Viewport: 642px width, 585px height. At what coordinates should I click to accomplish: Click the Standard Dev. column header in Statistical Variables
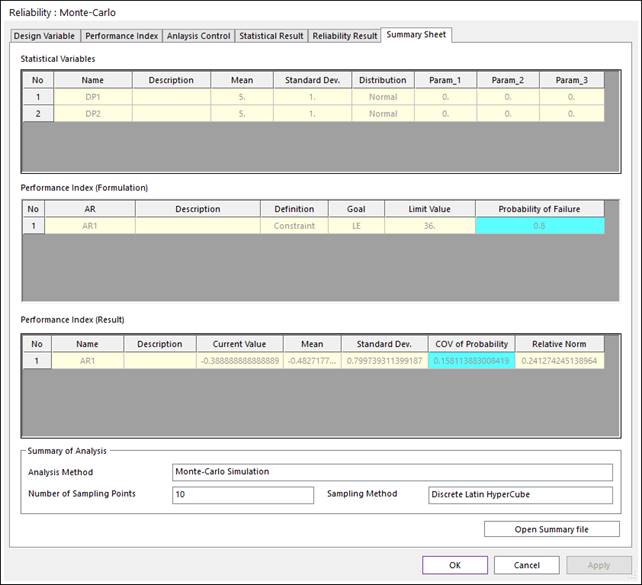[x=312, y=80]
